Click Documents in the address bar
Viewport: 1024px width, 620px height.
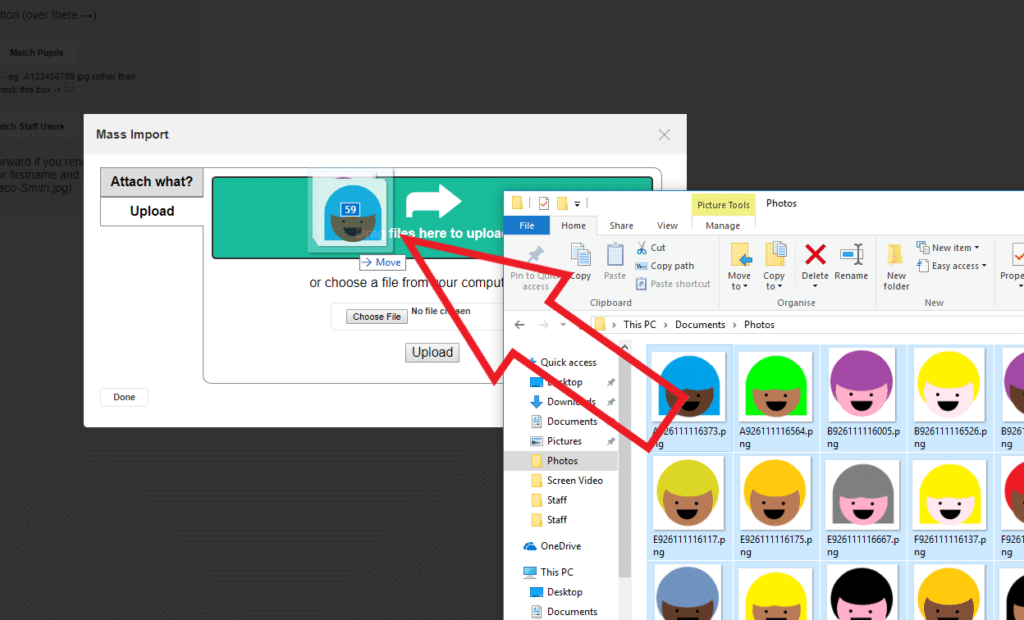(x=700, y=325)
